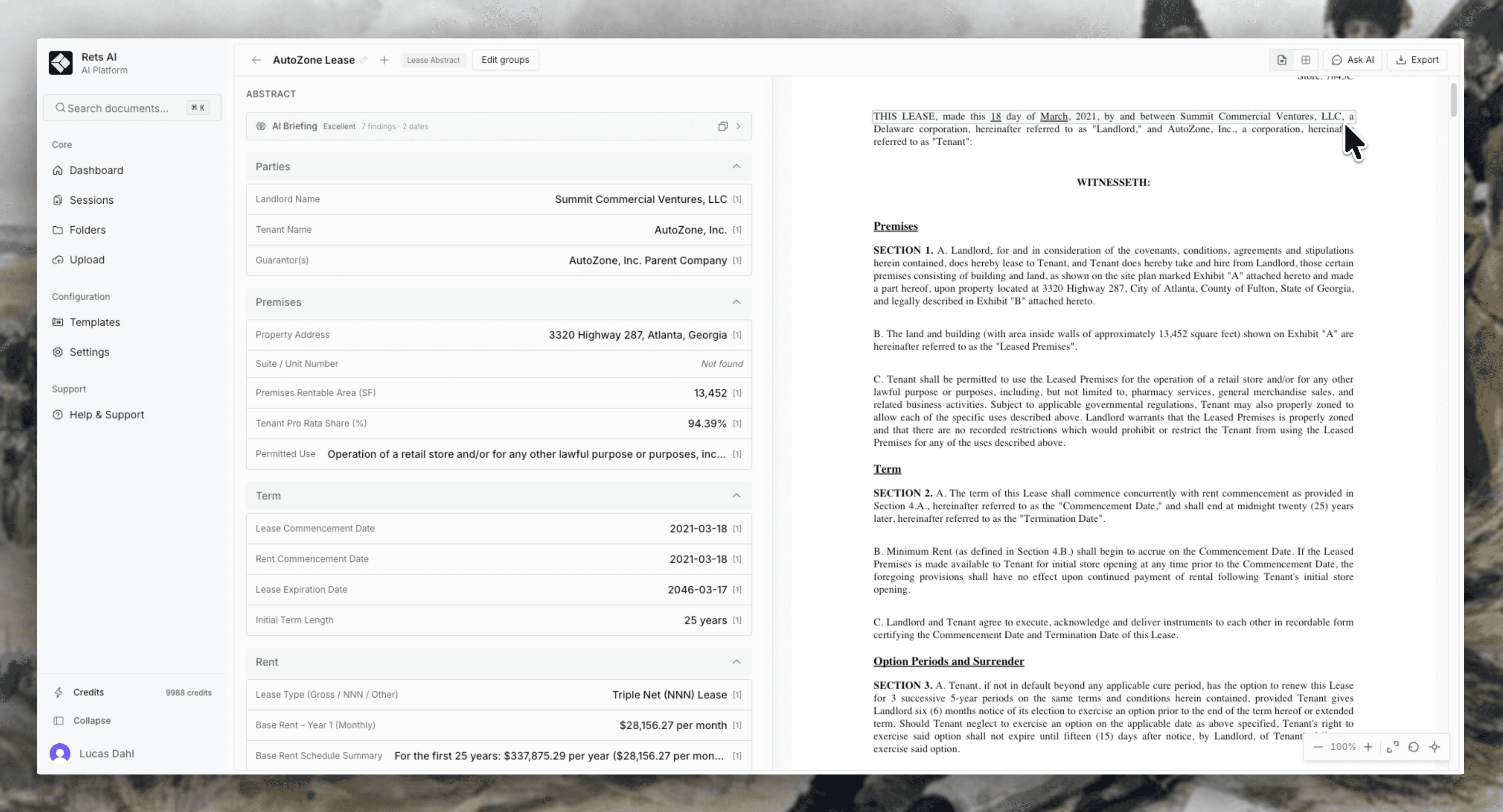Go back using the left arrow
The image size is (1503, 812).
(x=256, y=60)
